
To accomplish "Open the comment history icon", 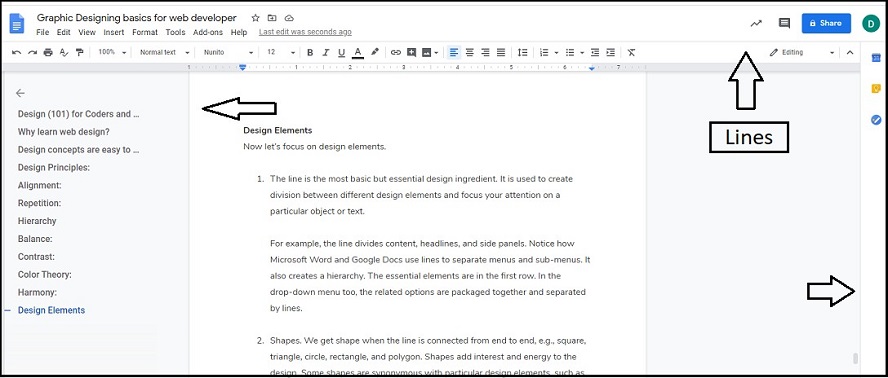I will point(784,23).
